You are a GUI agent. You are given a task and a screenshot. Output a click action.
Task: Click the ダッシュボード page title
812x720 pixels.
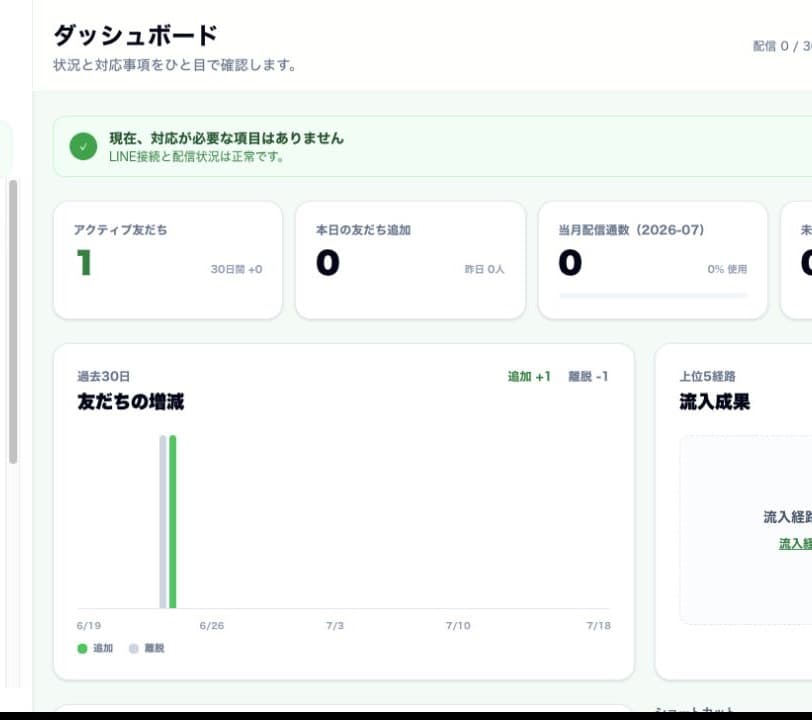point(136,35)
